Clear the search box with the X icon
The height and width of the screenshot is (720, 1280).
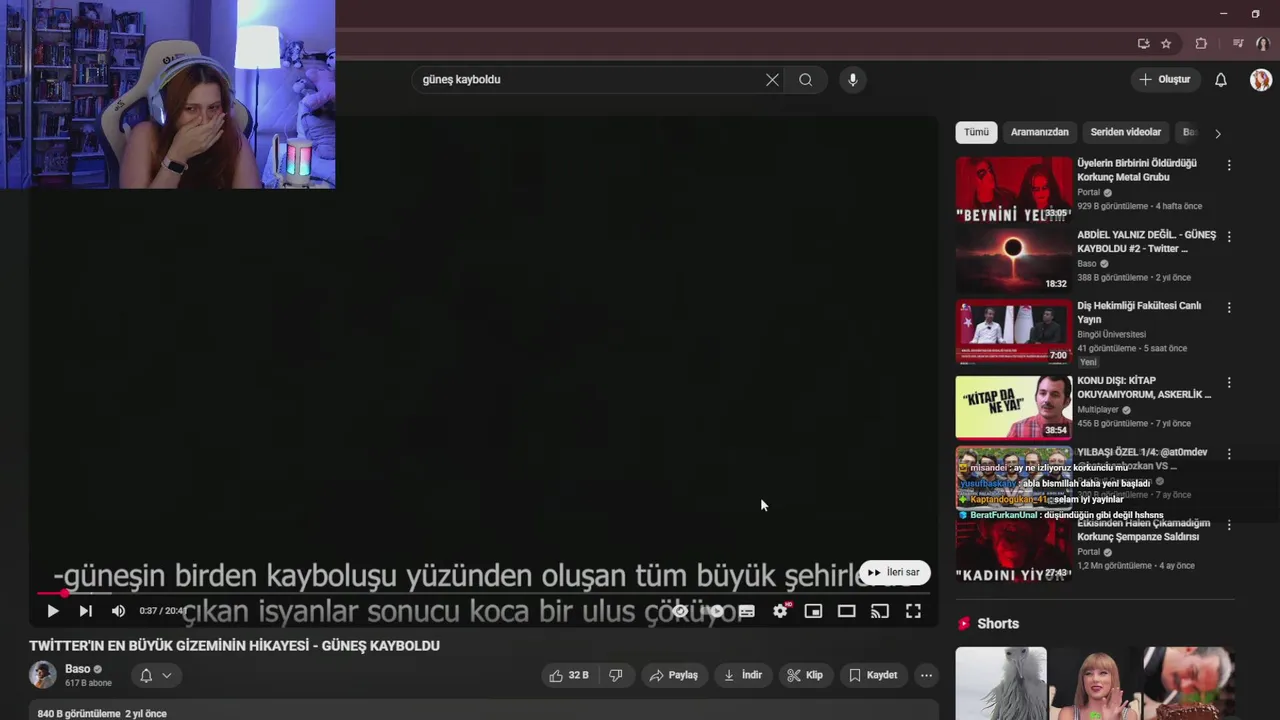[772, 80]
